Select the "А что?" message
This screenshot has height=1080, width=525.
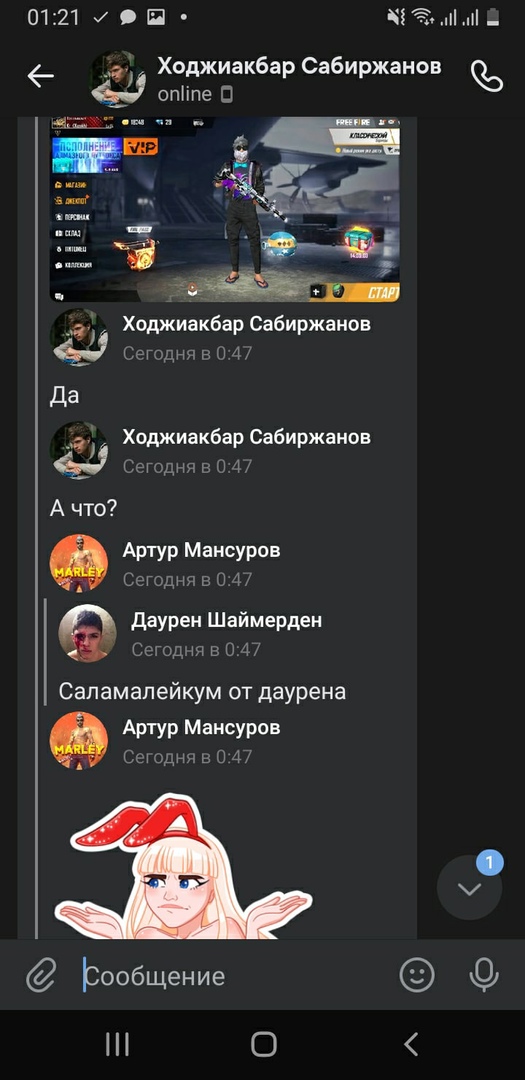(83, 509)
